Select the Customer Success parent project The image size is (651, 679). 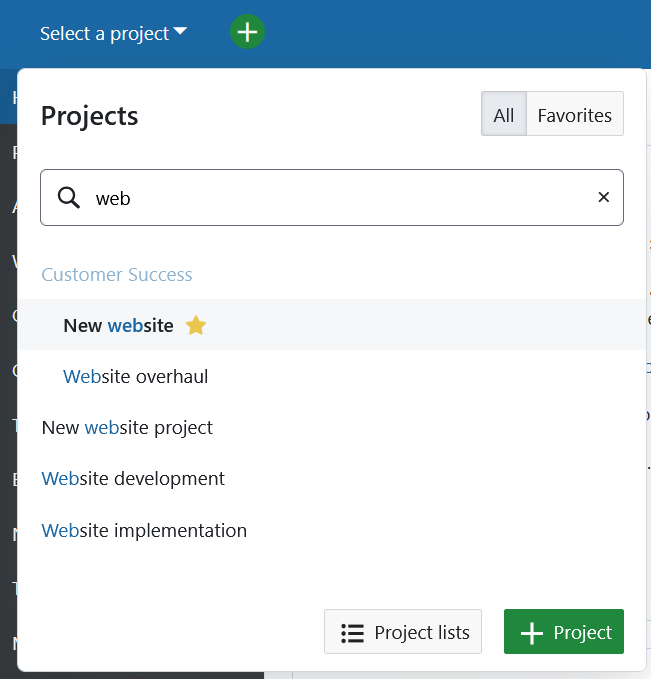click(117, 274)
